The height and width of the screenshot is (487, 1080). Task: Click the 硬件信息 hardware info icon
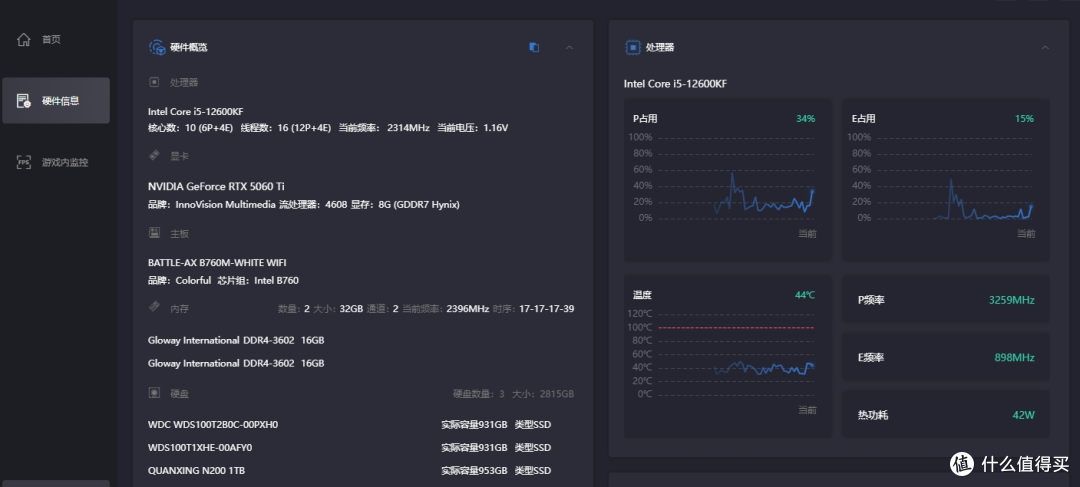[x=24, y=101]
